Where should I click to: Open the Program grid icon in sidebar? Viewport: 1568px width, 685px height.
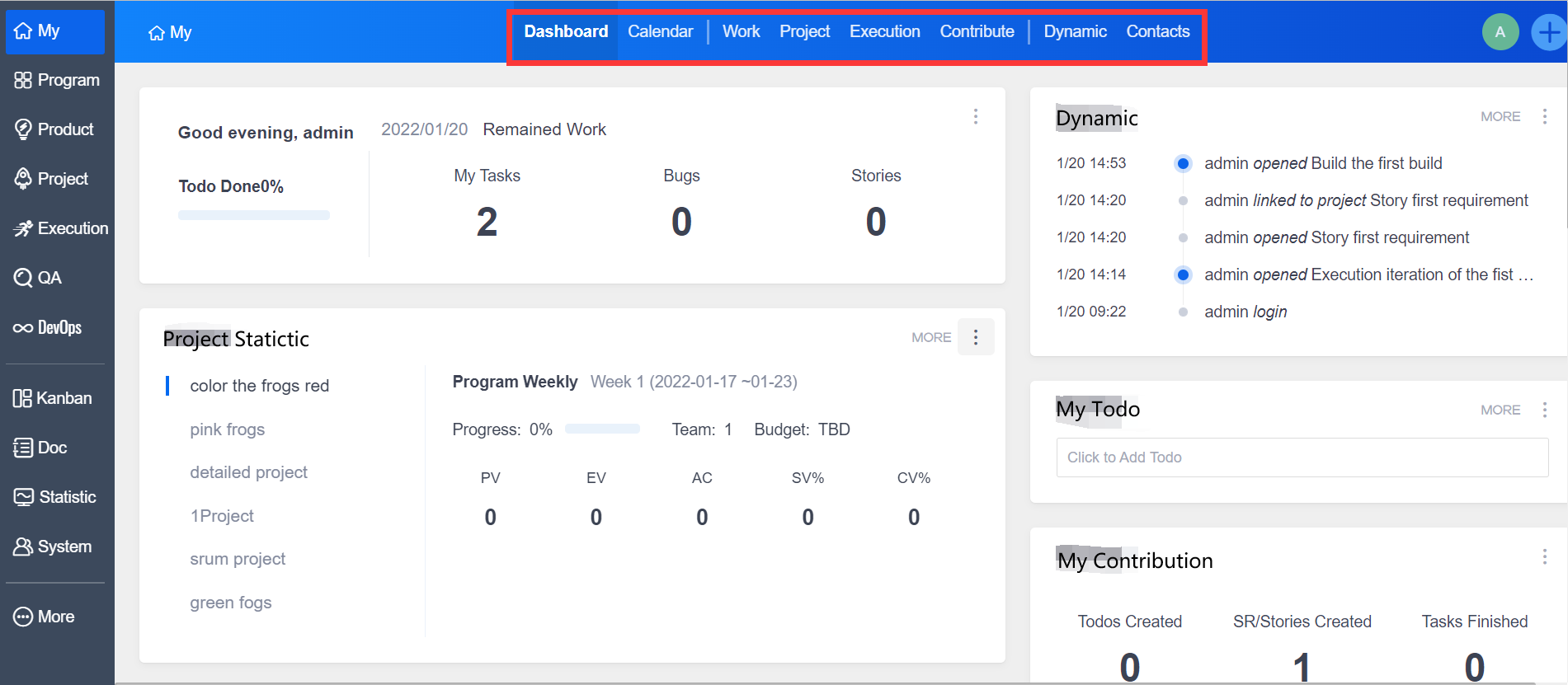23,80
